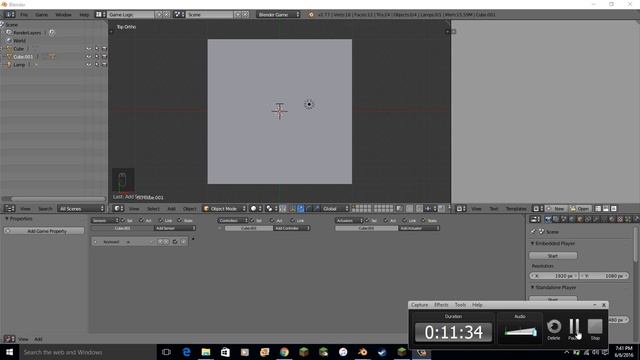Open the Actuators dropdown menu
Viewport: 640px width, 360px height.
click(x=349, y=220)
